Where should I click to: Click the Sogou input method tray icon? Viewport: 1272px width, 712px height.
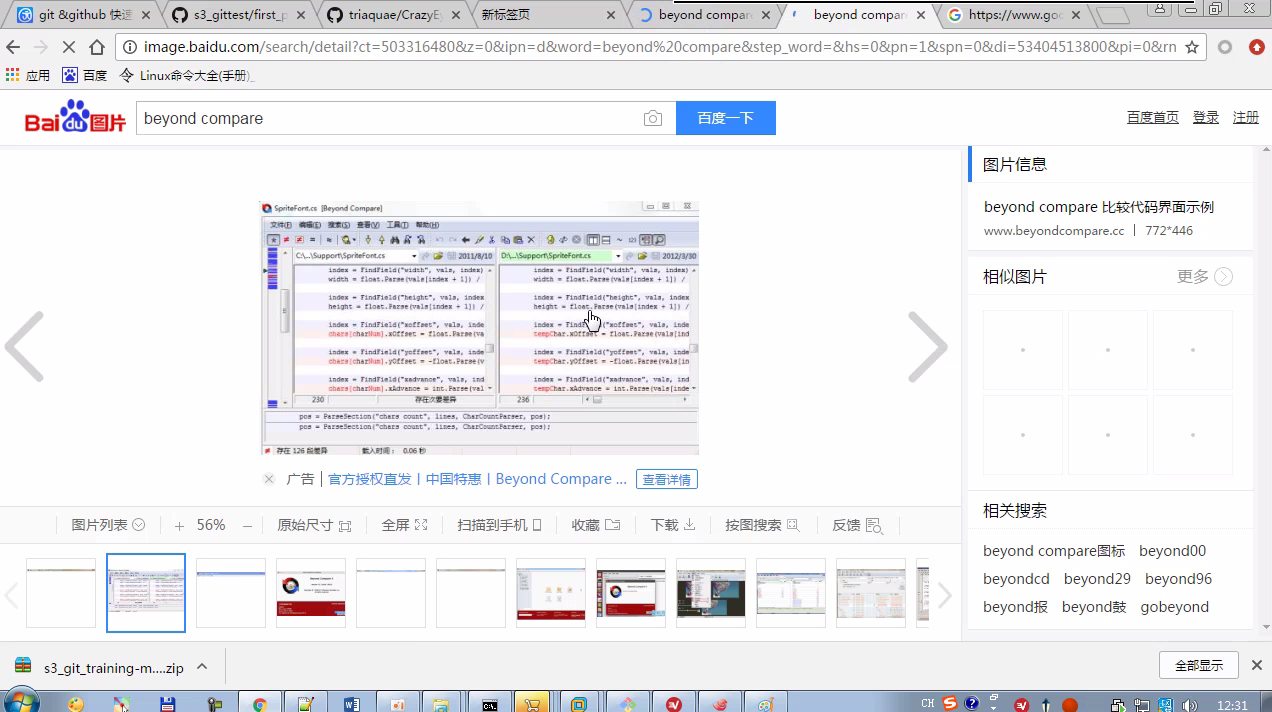pyautogui.click(x=950, y=704)
